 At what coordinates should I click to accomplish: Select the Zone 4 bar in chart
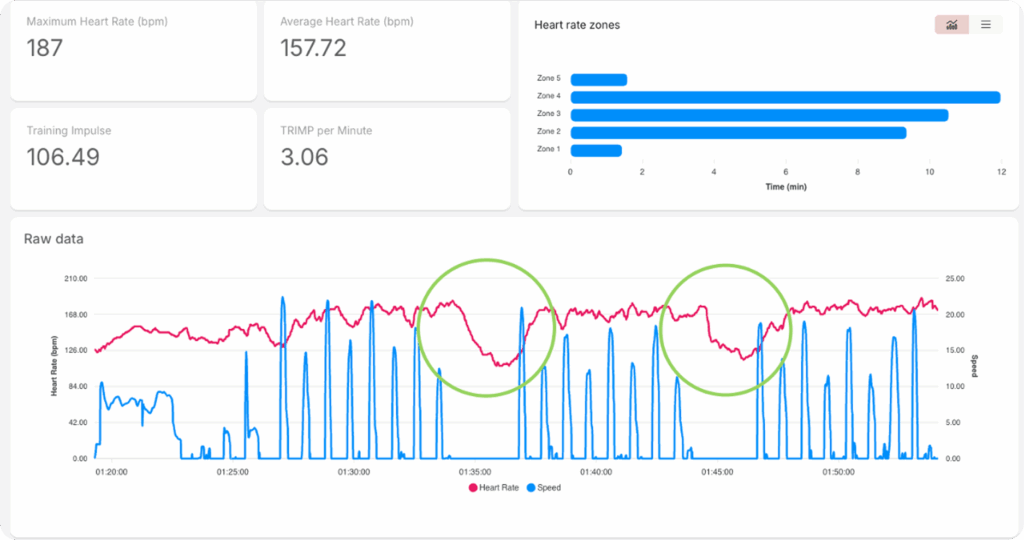tap(785, 97)
